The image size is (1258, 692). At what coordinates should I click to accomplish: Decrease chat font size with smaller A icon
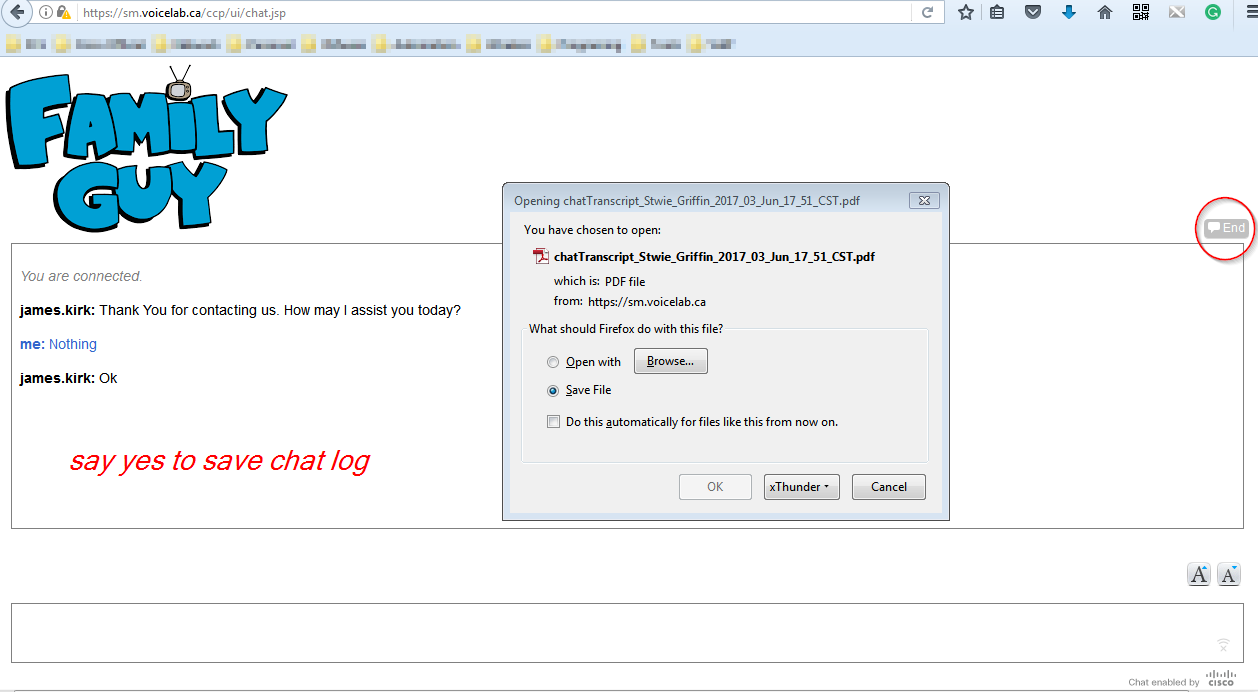1229,574
